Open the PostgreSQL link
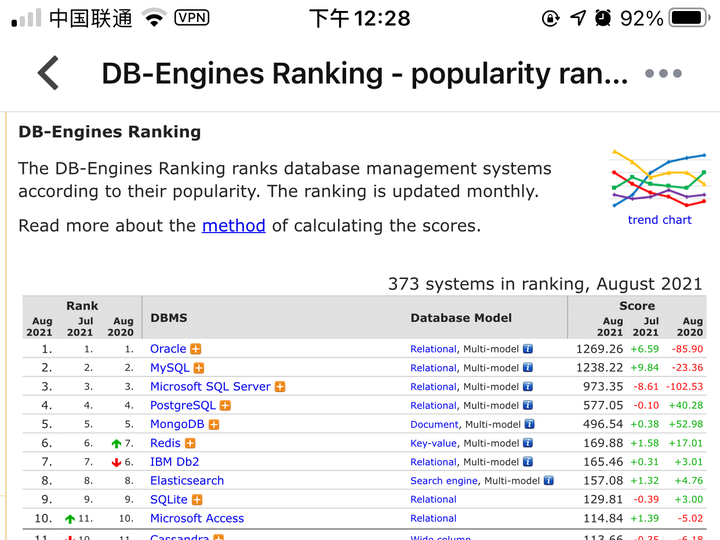This screenshot has width=720, height=540. [x=183, y=405]
